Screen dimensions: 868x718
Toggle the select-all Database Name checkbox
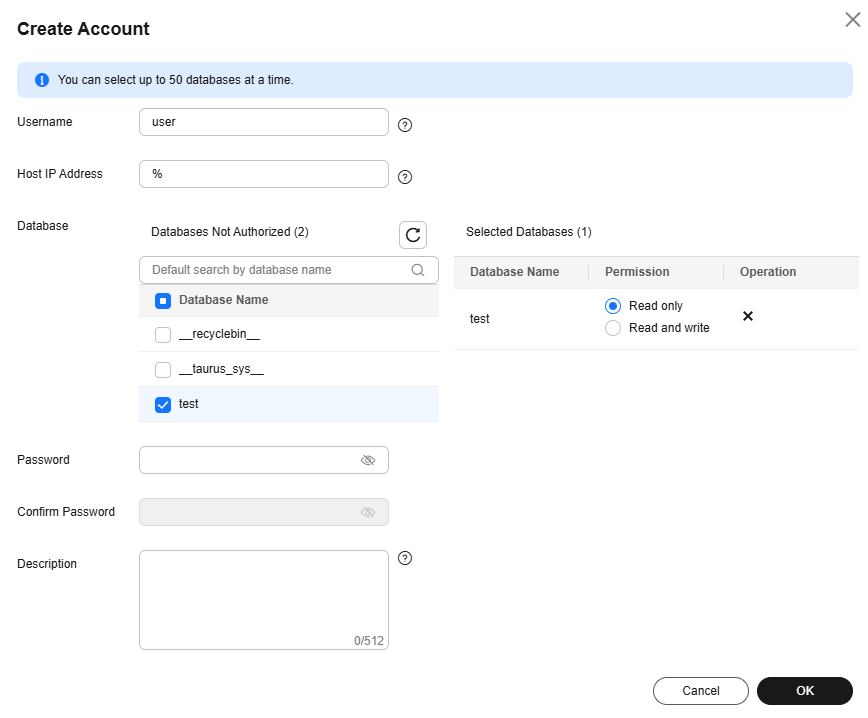click(163, 301)
